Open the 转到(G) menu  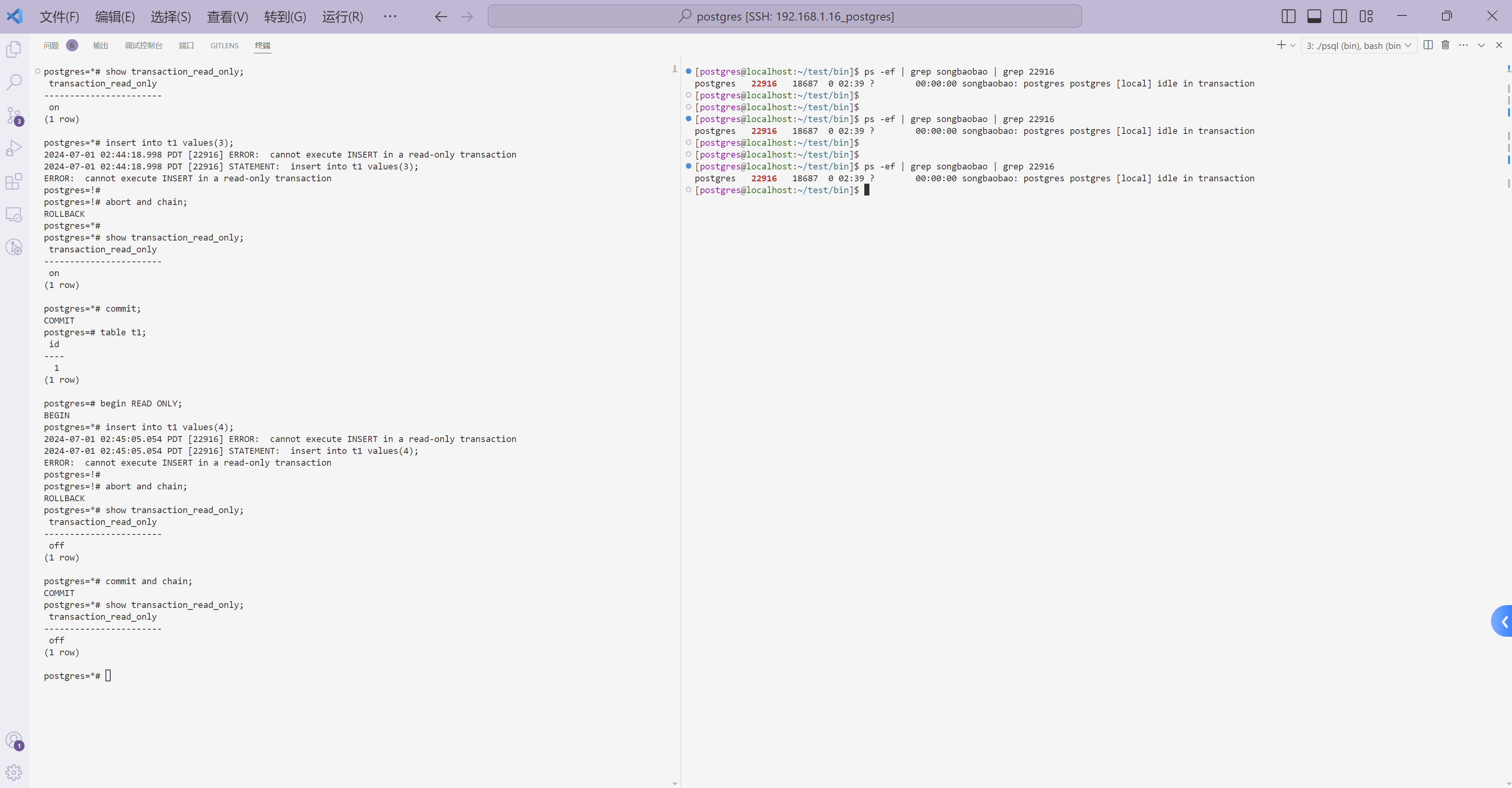tap(285, 17)
